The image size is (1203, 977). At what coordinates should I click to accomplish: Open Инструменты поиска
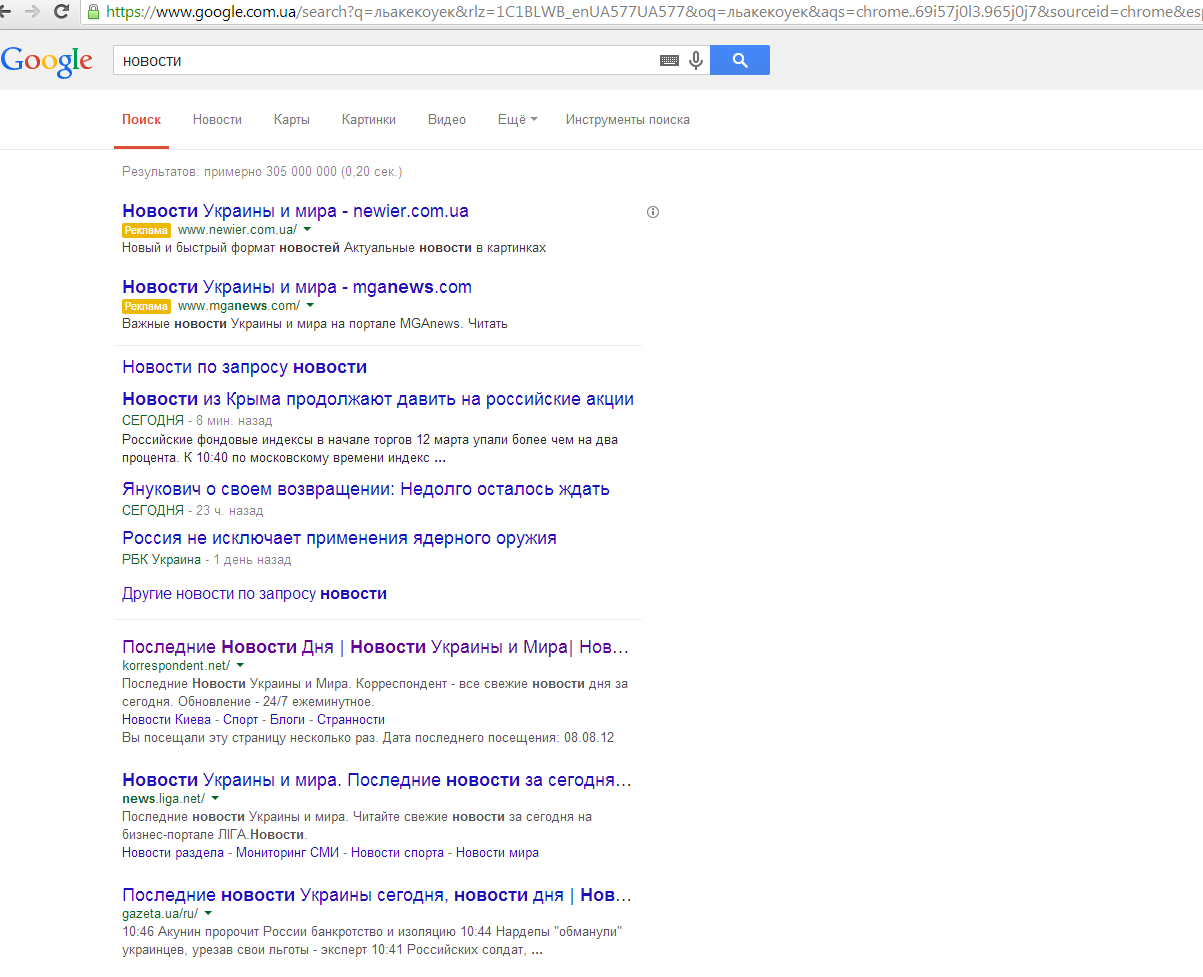627,119
